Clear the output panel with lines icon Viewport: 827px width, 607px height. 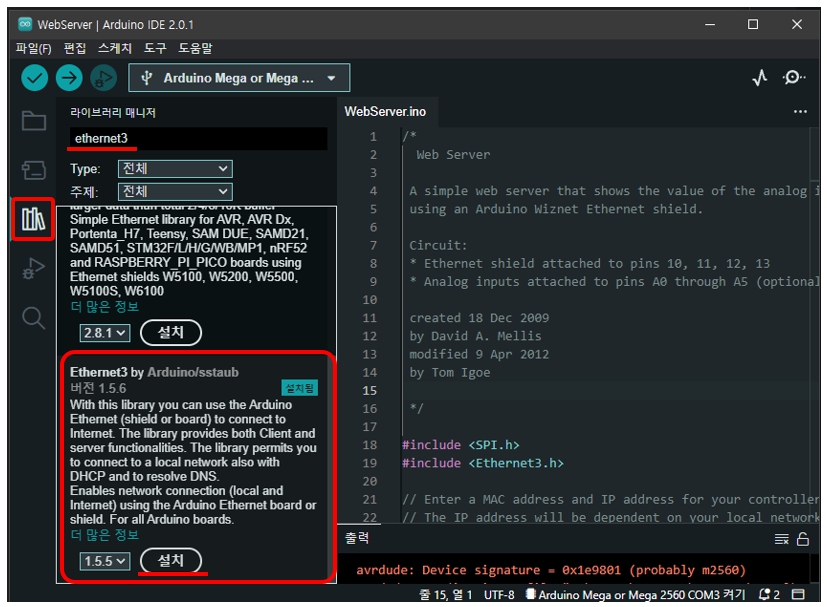tap(782, 539)
